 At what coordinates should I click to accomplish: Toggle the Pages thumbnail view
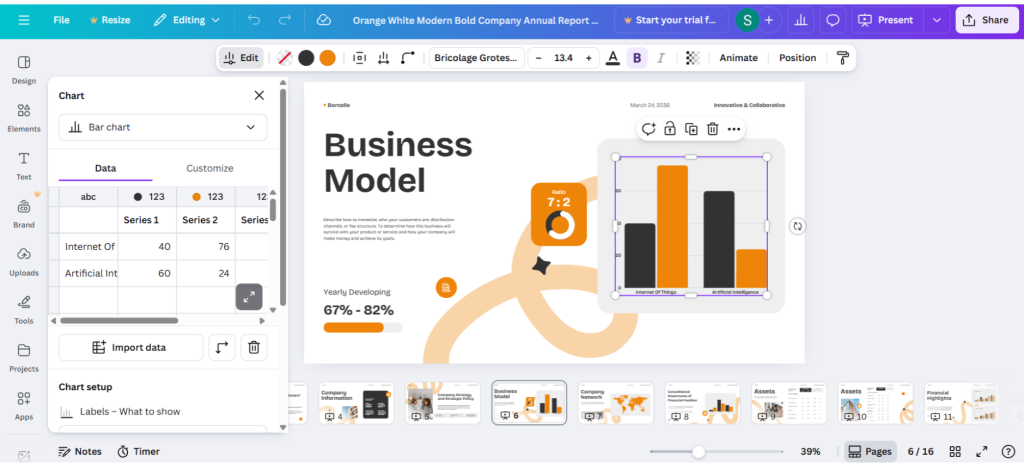tap(871, 451)
